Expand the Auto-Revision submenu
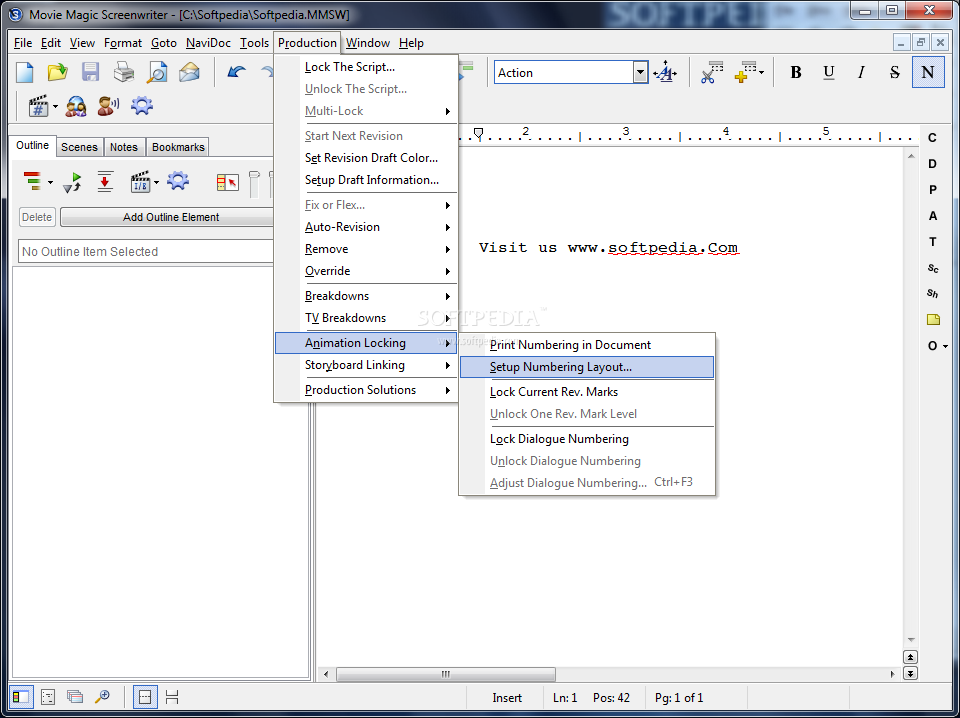The height and width of the screenshot is (718, 960). click(366, 227)
